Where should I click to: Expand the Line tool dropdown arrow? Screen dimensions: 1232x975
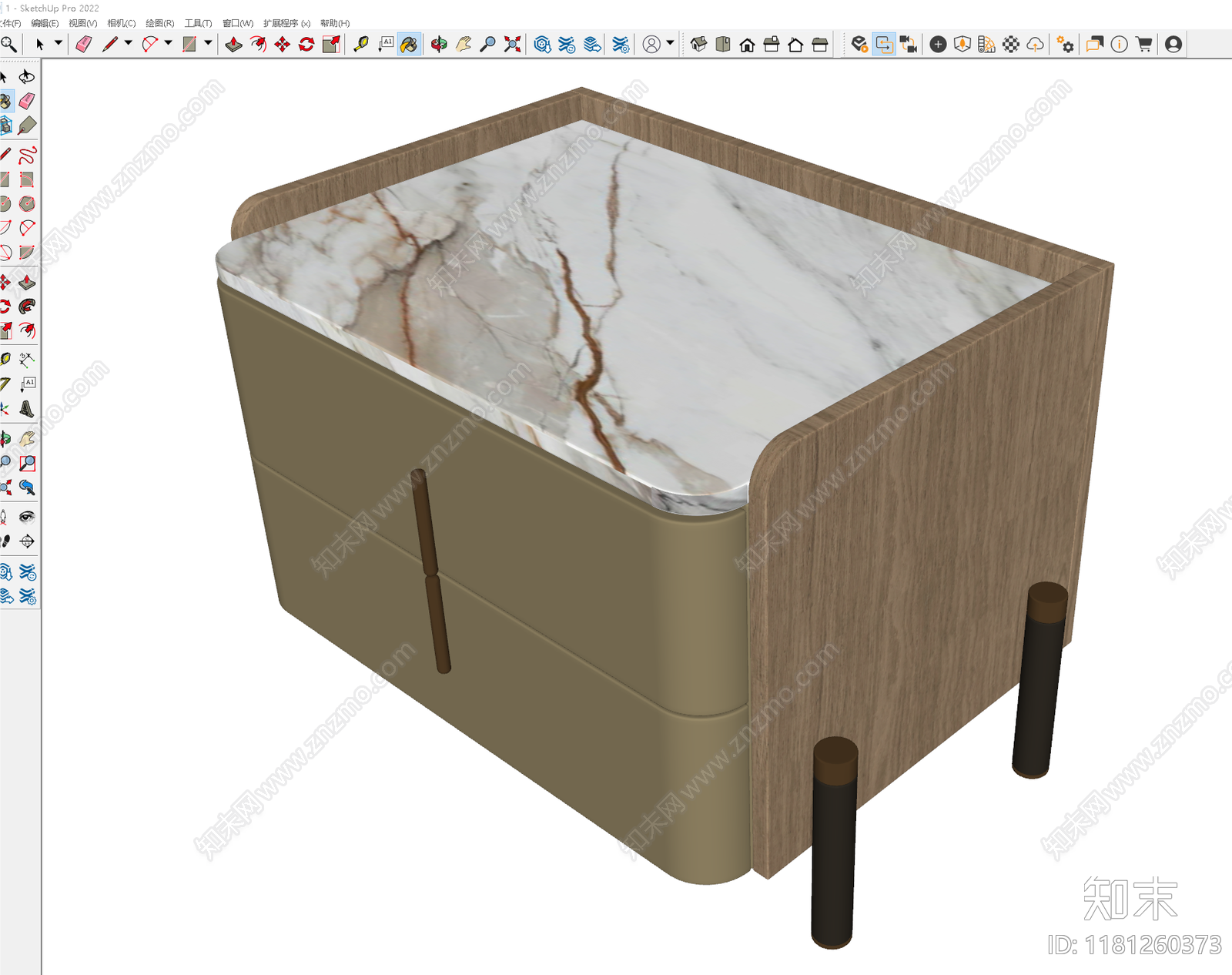[129, 43]
